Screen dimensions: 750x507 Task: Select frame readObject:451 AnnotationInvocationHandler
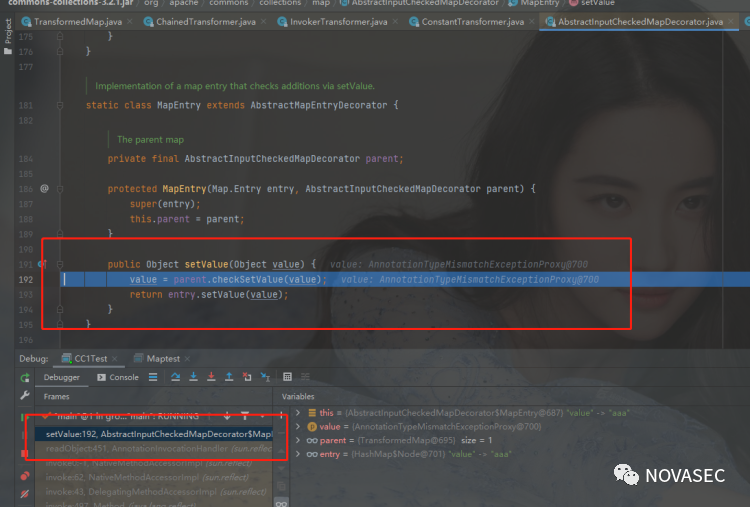pos(154,449)
